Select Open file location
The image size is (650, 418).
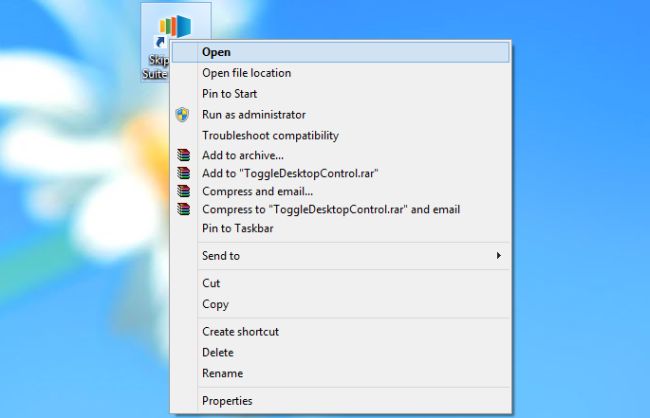[341, 73]
